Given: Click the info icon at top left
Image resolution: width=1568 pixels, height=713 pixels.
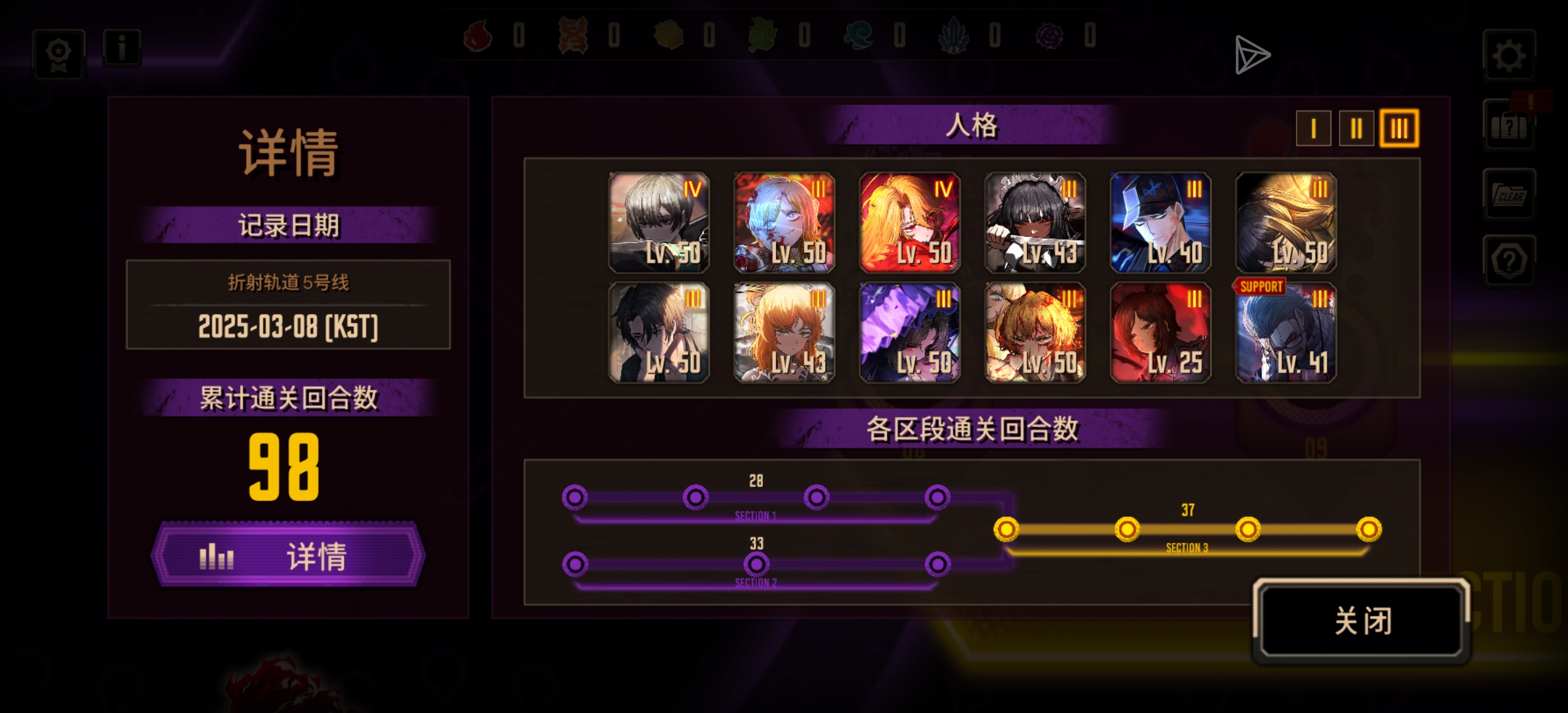Looking at the screenshot, I should pyautogui.click(x=122, y=48).
